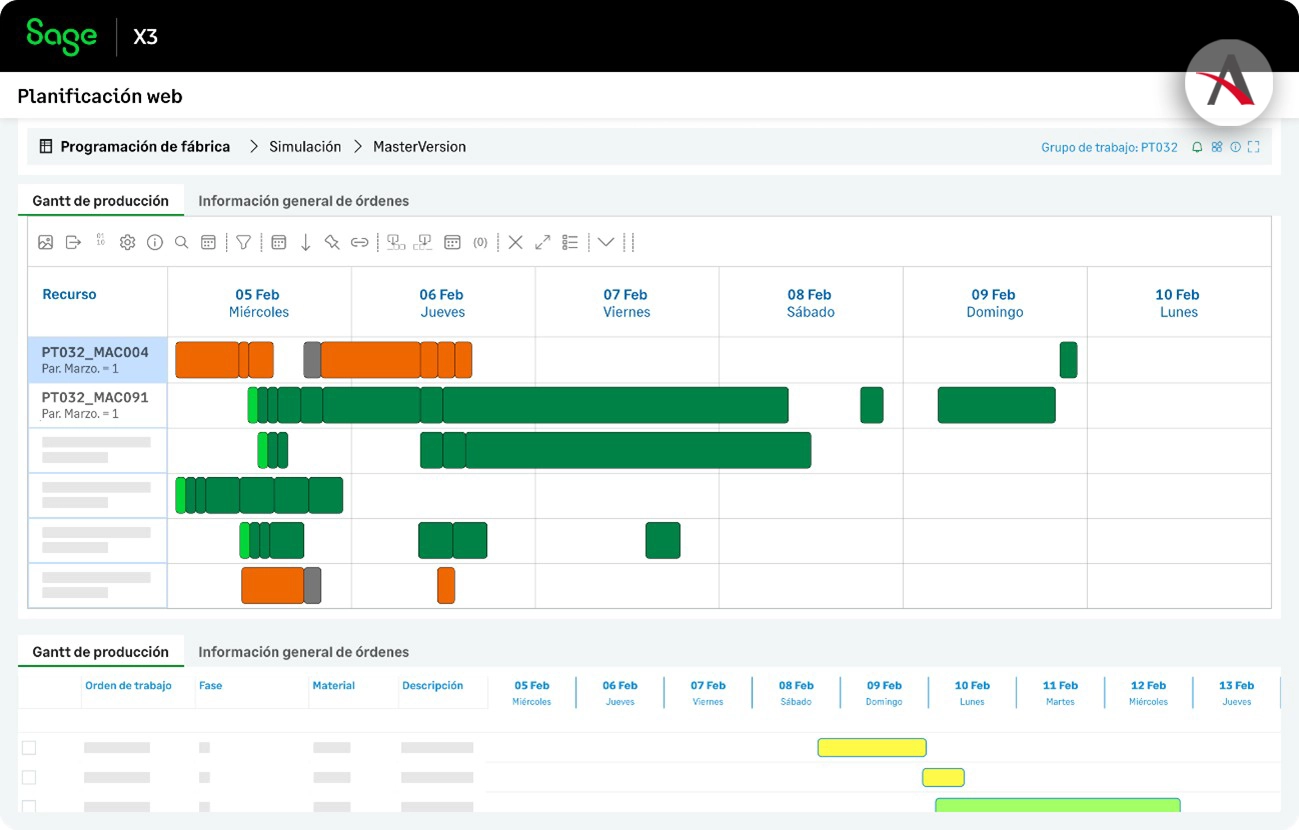1299x830 pixels.
Task: Open the settings gear in Gantt toolbar
Action: click(x=127, y=242)
